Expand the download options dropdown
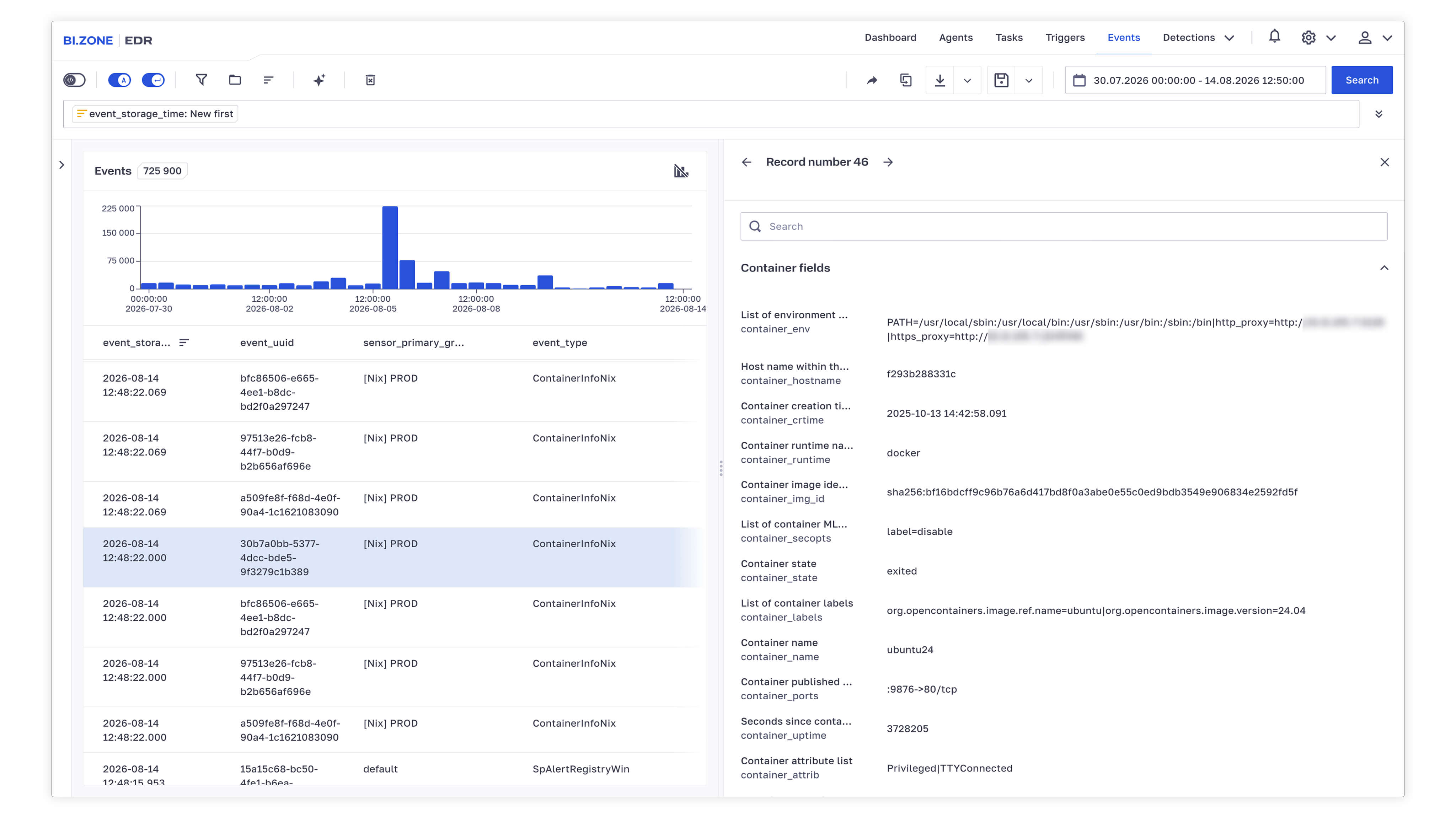 tap(968, 80)
